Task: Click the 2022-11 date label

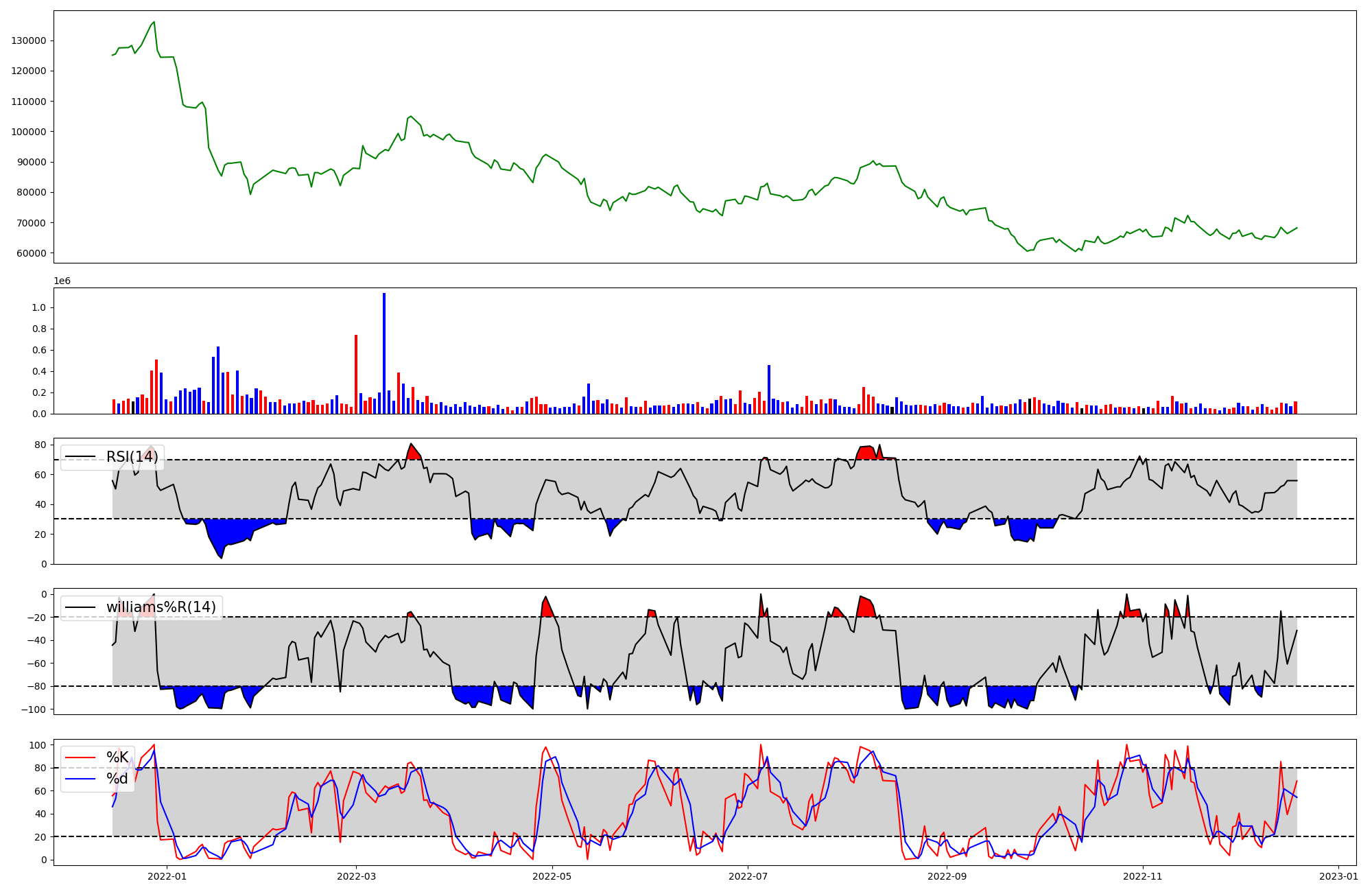Action: [1144, 876]
